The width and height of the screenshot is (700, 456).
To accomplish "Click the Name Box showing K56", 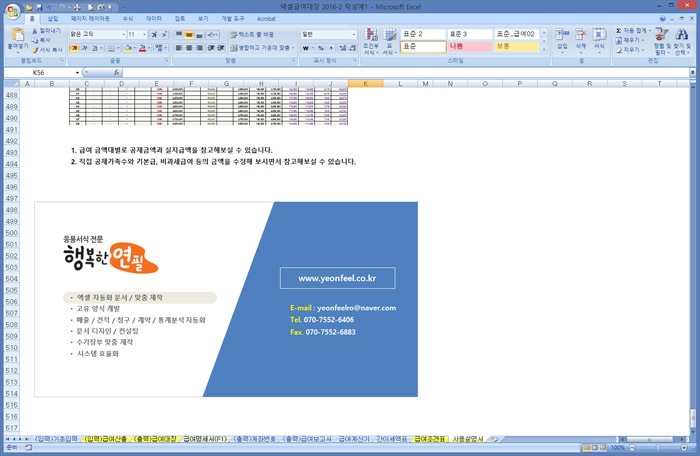I will click(x=39, y=72).
